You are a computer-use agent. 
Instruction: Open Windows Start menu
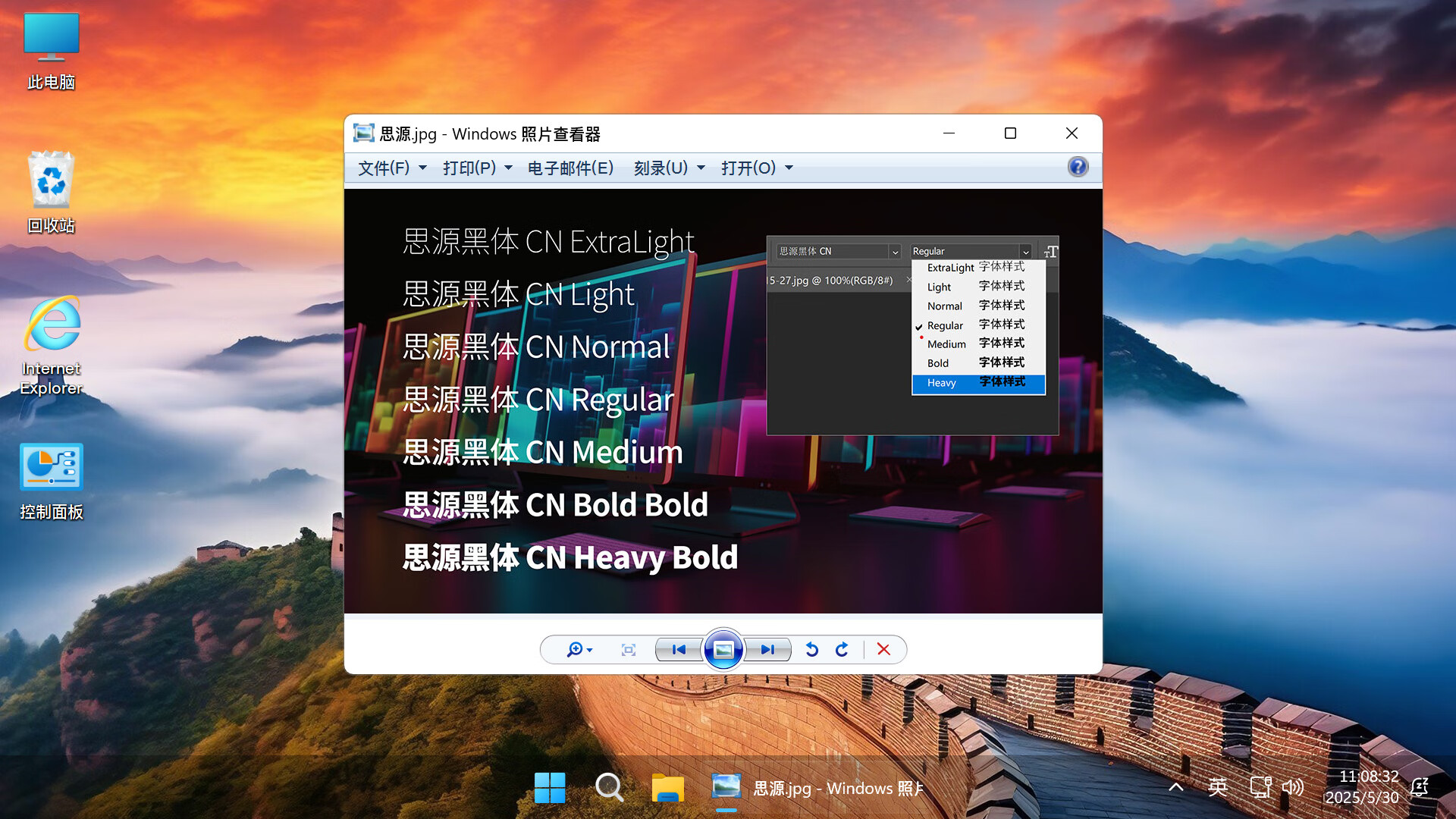[x=550, y=788]
